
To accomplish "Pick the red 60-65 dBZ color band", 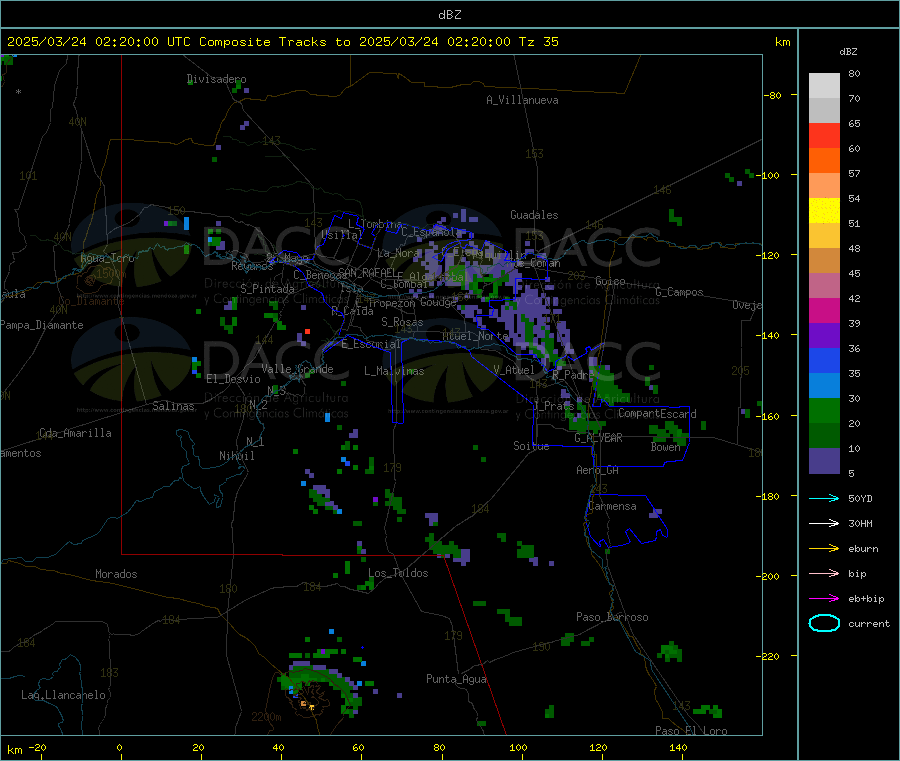I will tap(824, 135).
